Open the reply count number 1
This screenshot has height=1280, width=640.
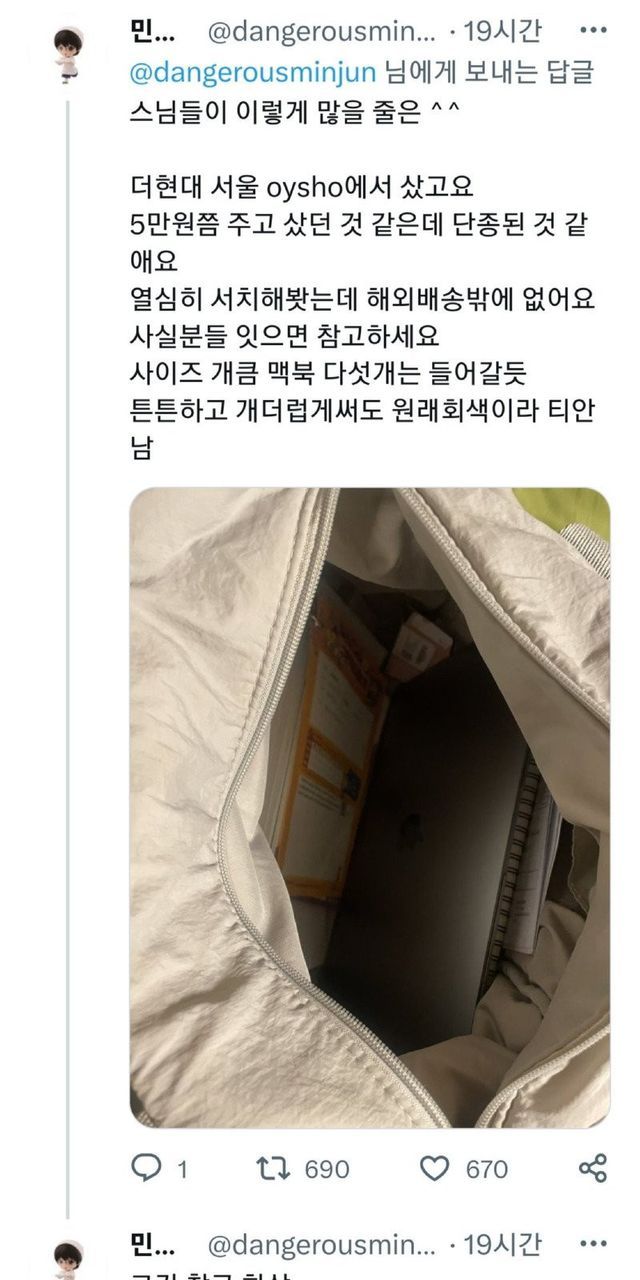(x=183, y=1169)
